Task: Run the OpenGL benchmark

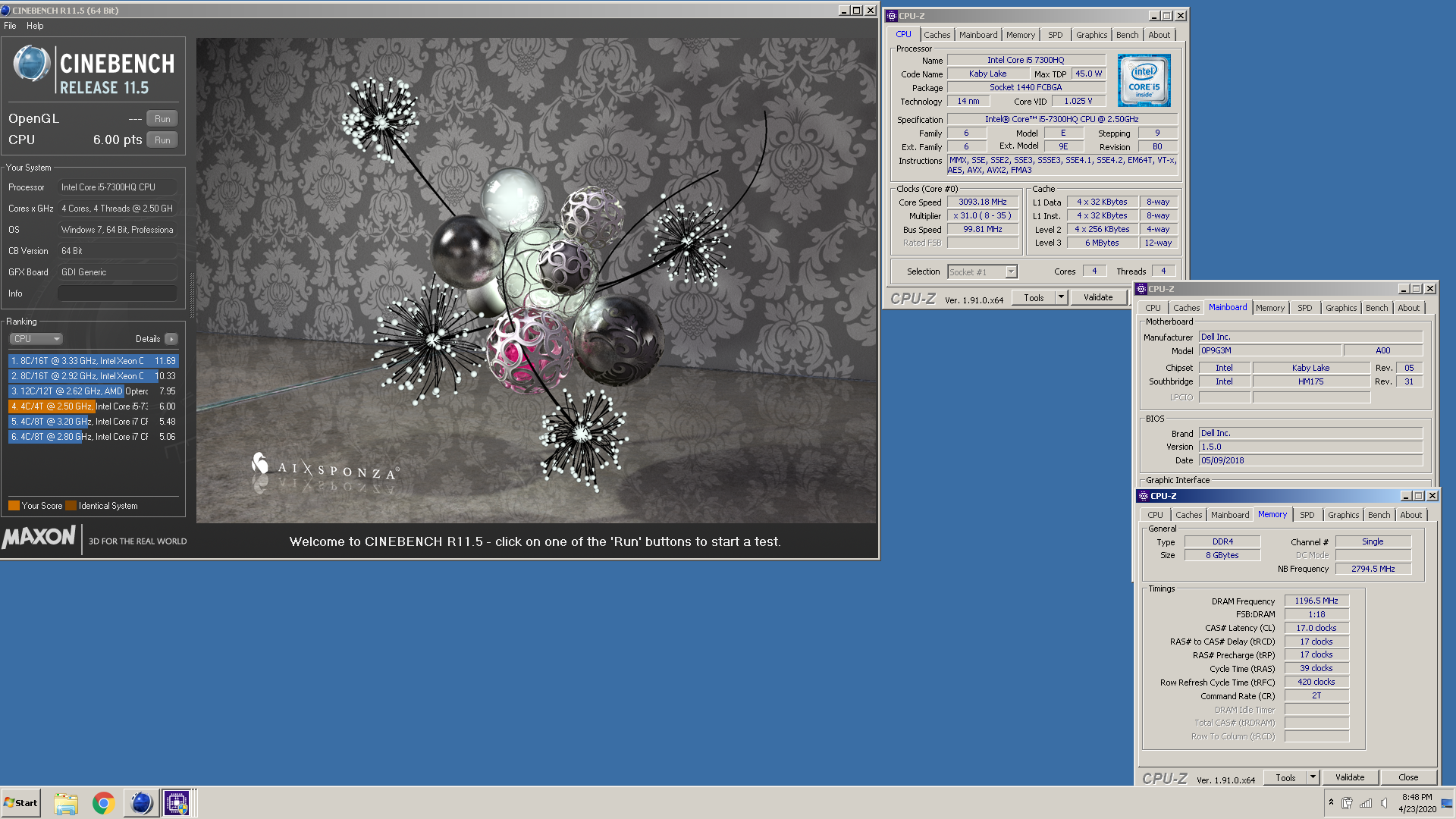Action: coord(162,119)
